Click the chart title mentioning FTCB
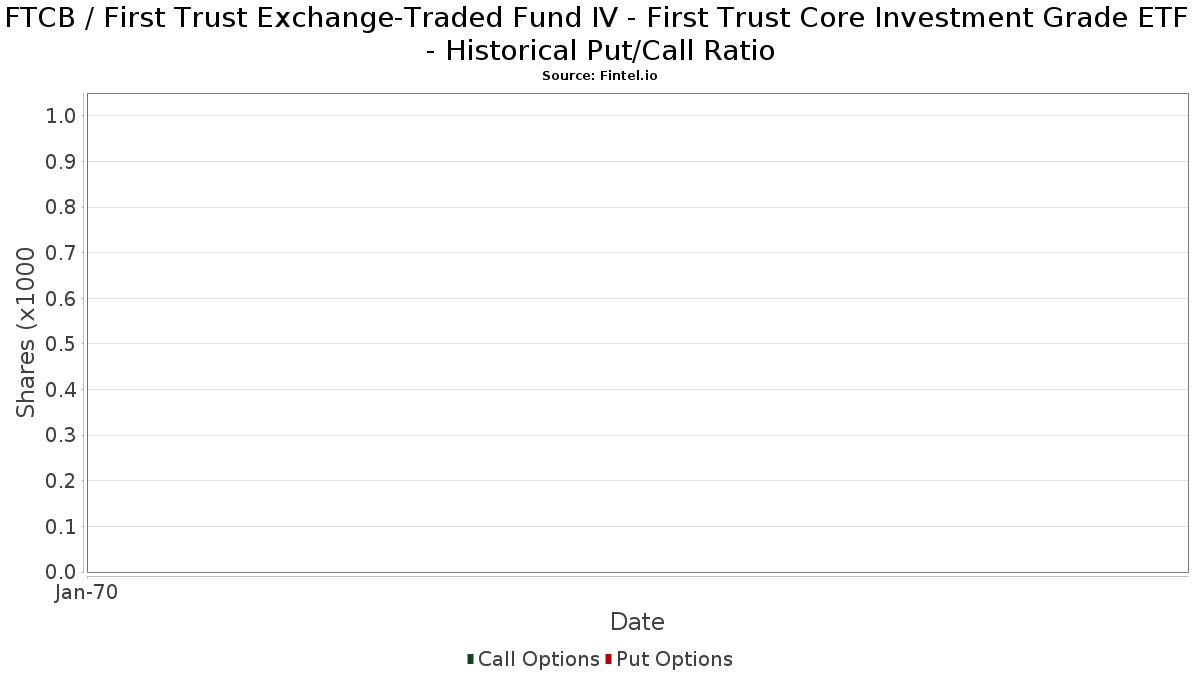 click(600, 34)
